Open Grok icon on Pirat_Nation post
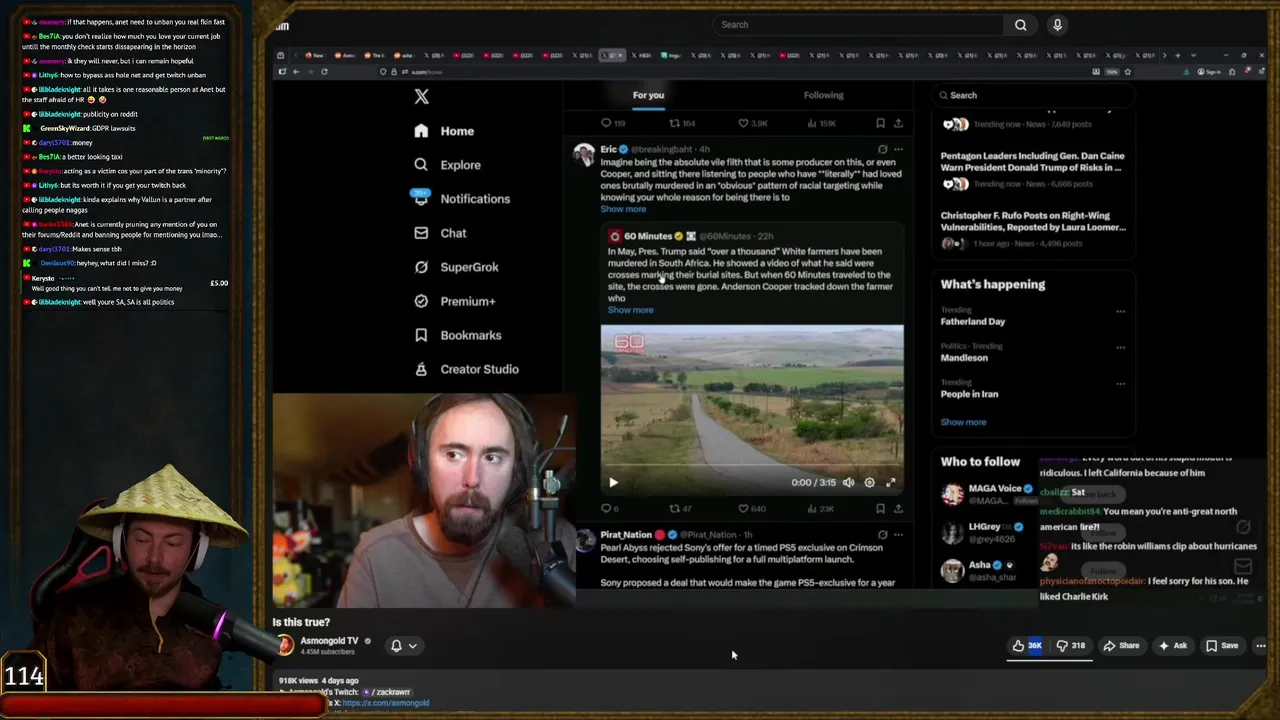This screenshot has width=1280, height=720. click(x=882, y=535)
